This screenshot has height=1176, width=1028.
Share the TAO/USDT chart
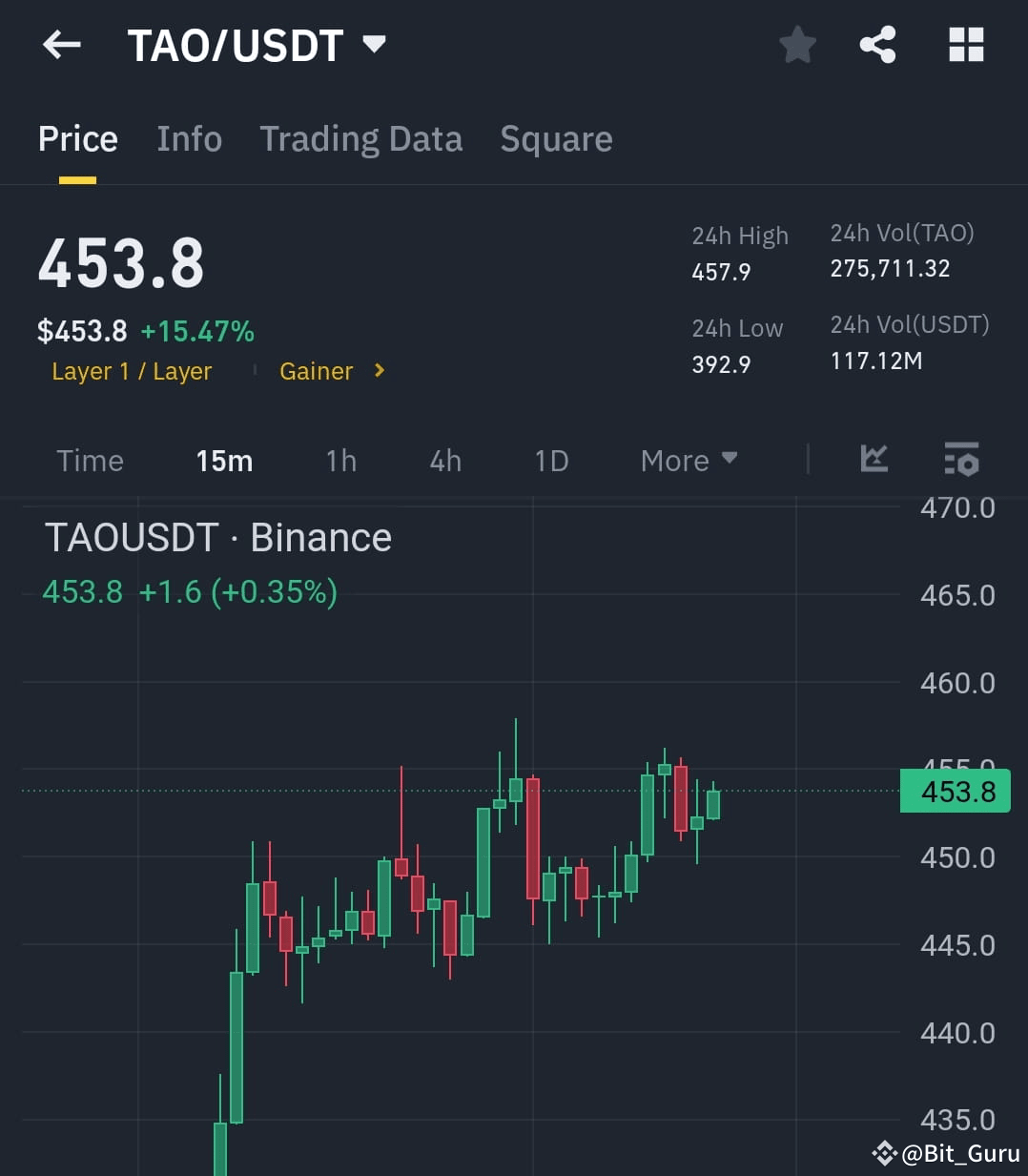[x=877, y=44]
